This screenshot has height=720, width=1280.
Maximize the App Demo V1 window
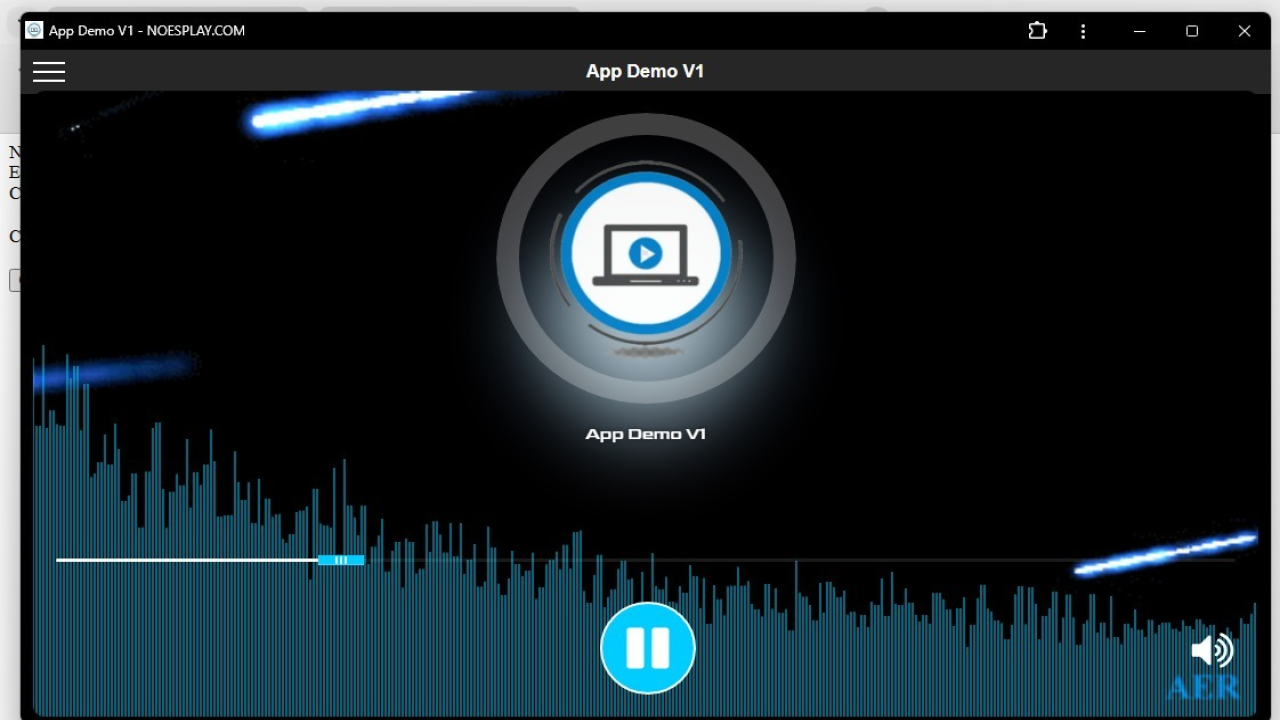(1192, 31)
